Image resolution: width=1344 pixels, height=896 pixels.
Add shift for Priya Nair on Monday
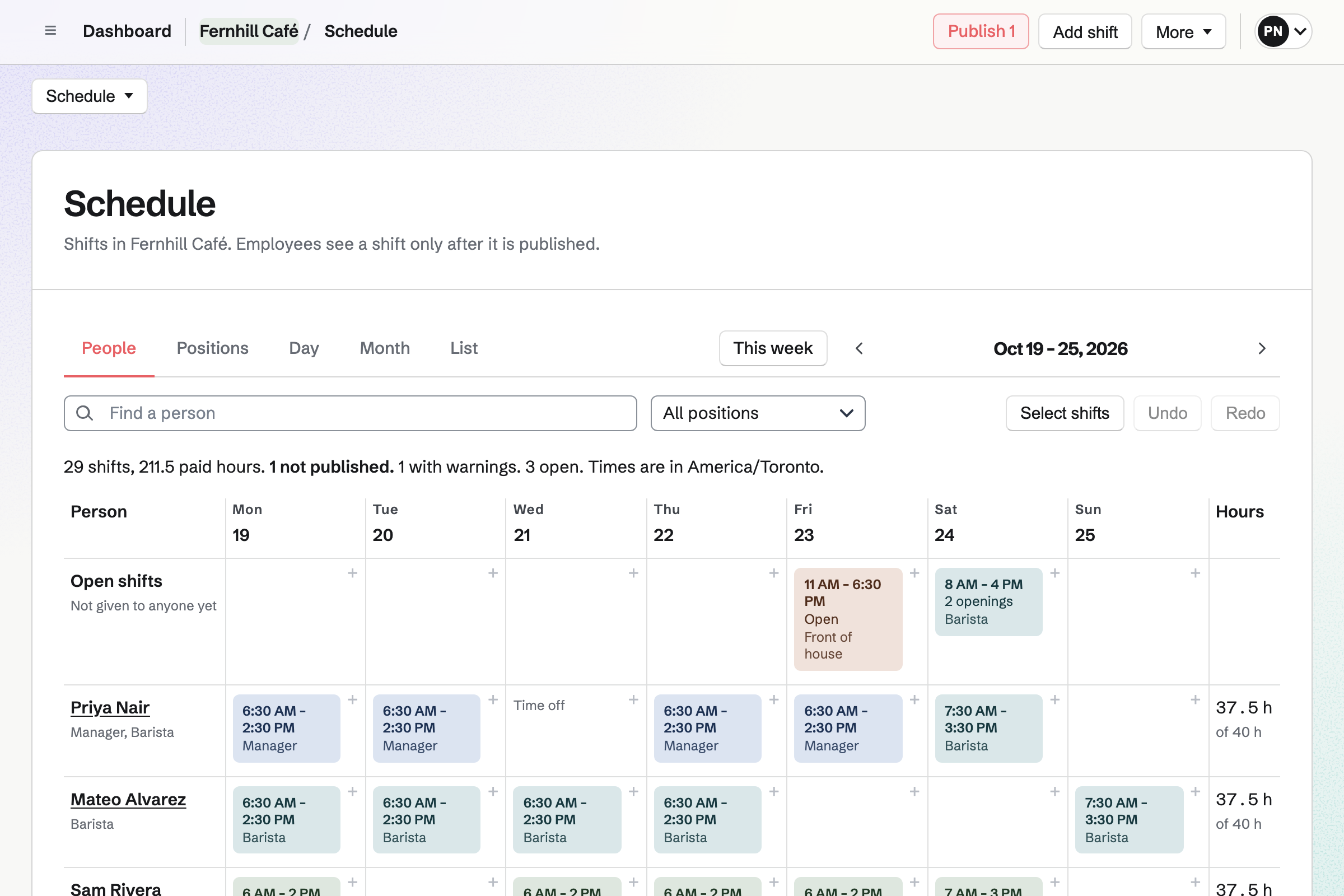click(353, 700)
